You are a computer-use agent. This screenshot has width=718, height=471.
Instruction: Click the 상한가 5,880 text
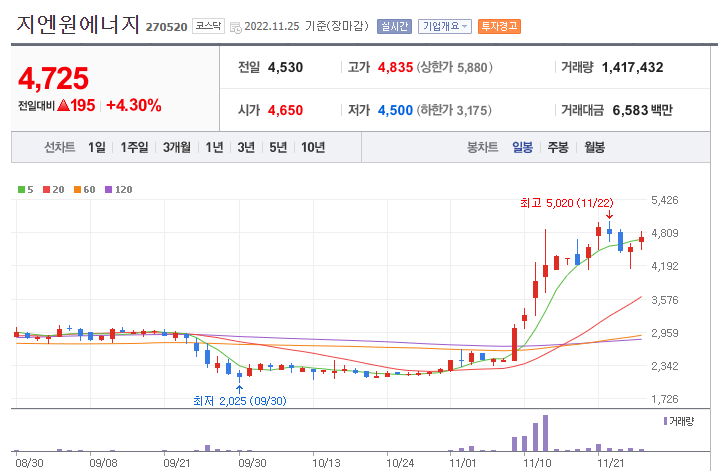pos(454,67)
